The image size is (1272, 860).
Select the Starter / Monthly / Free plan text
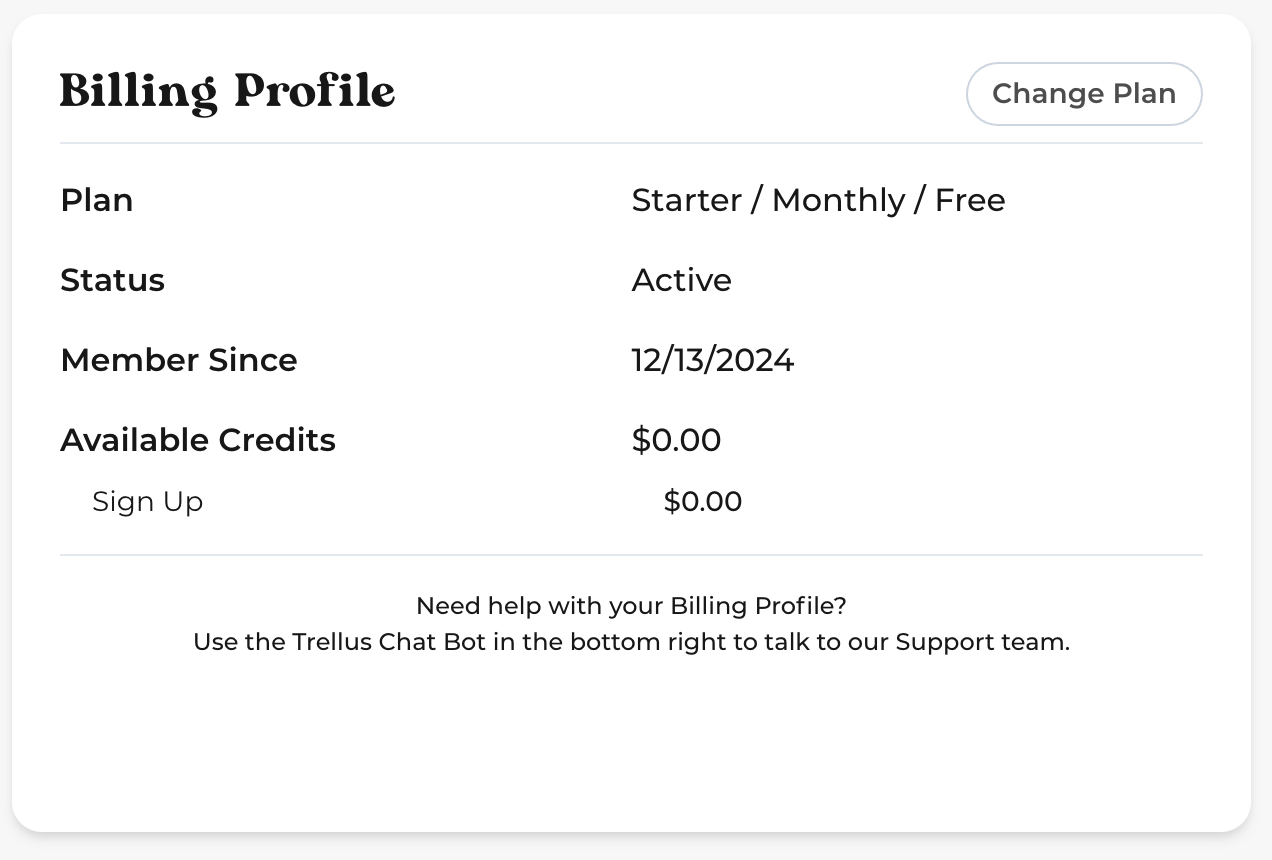coord(818,200)
